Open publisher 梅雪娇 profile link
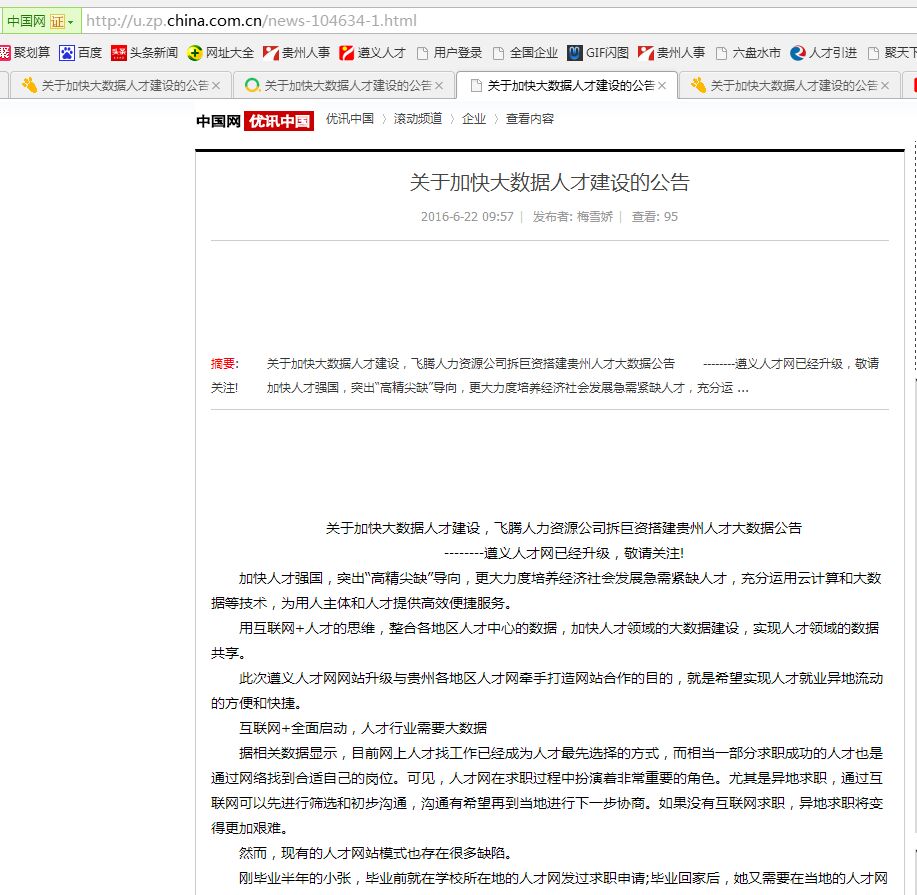 click(595, 217)
